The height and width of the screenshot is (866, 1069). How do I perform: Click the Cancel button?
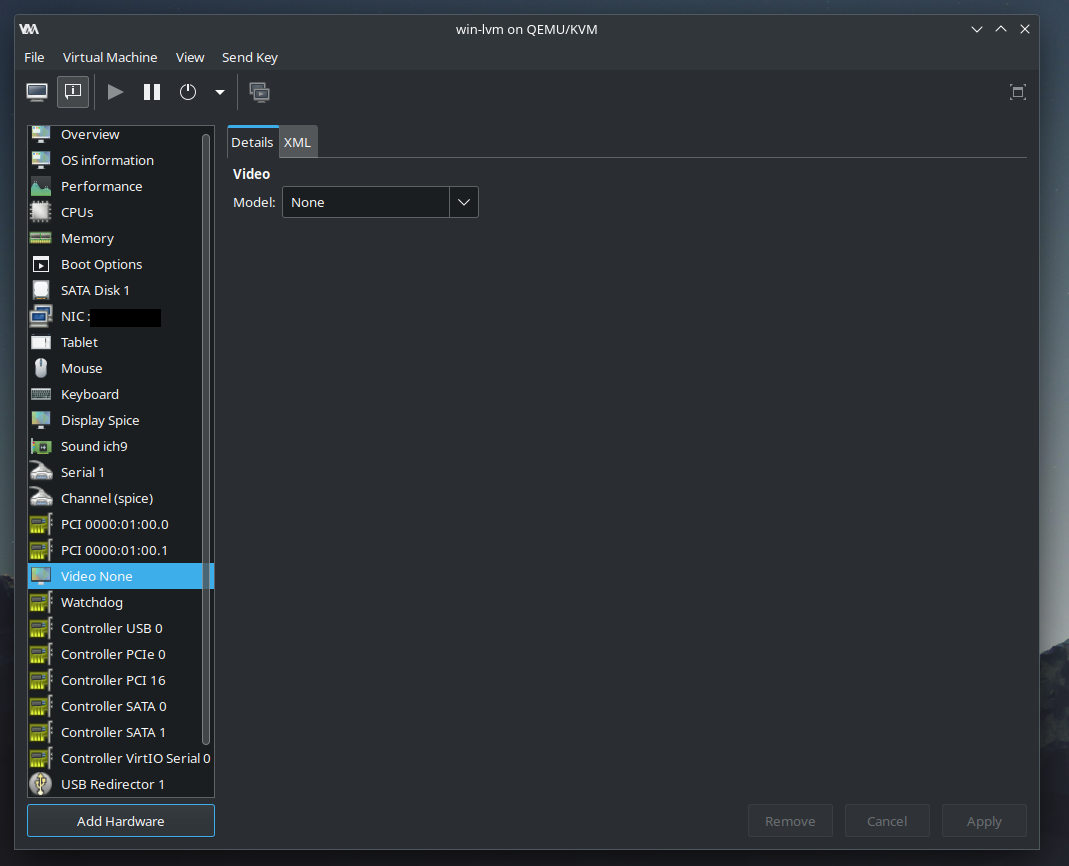pos(886,821)
